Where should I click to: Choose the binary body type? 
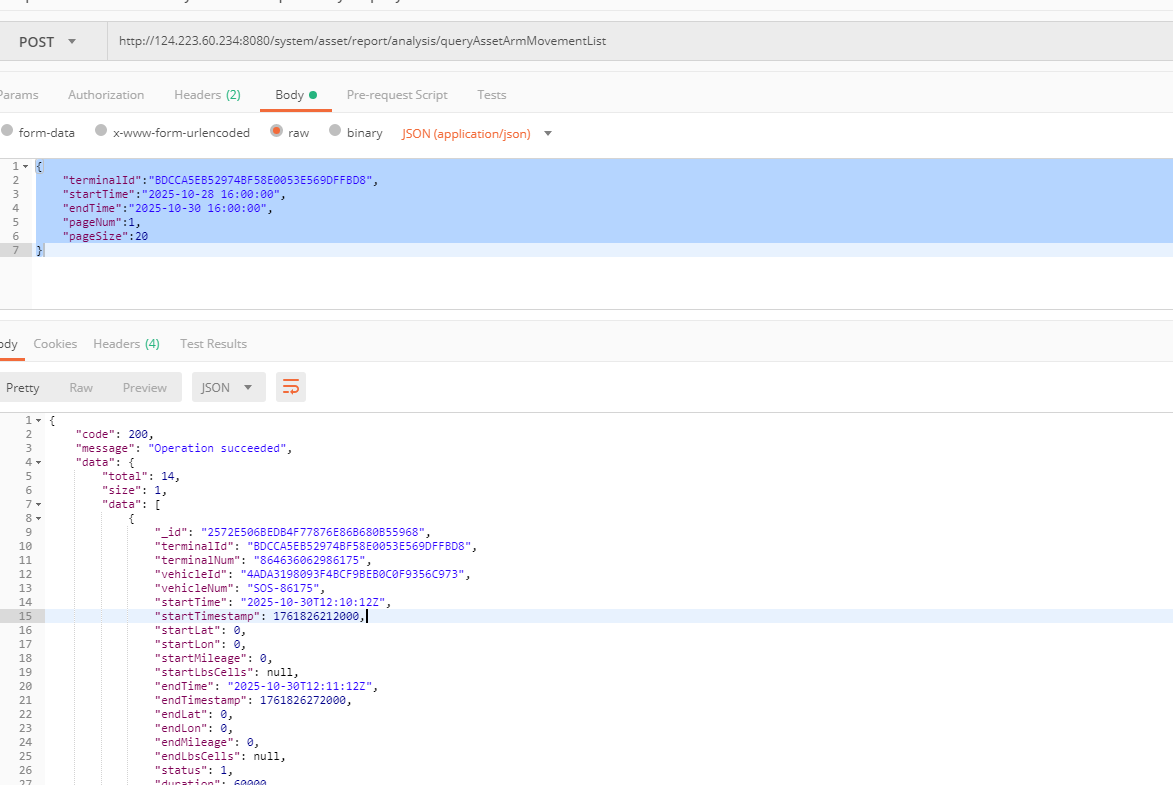pos(335,132)
